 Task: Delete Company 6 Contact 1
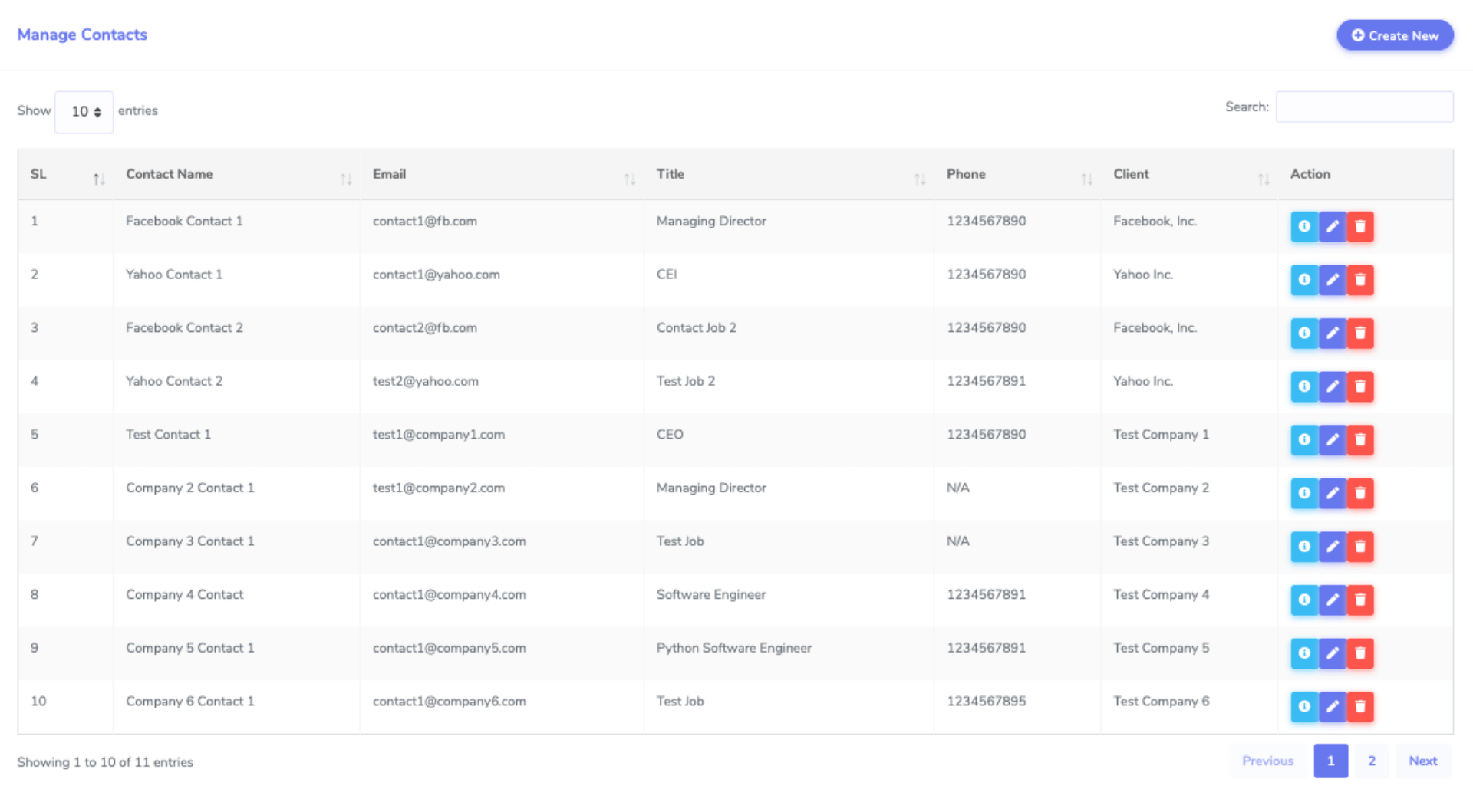pyautogui.click(x=1361, y=706)
